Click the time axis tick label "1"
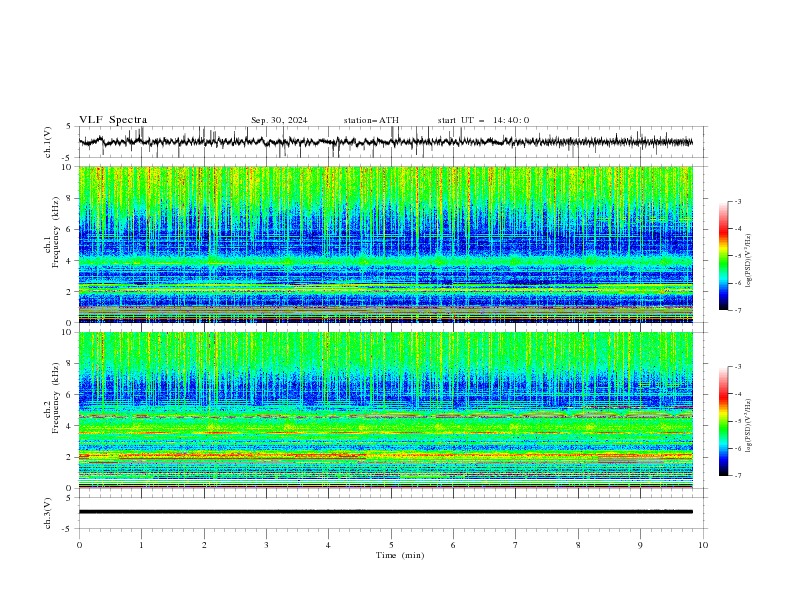Screen dimensions: 792x612 coord(141,545)
